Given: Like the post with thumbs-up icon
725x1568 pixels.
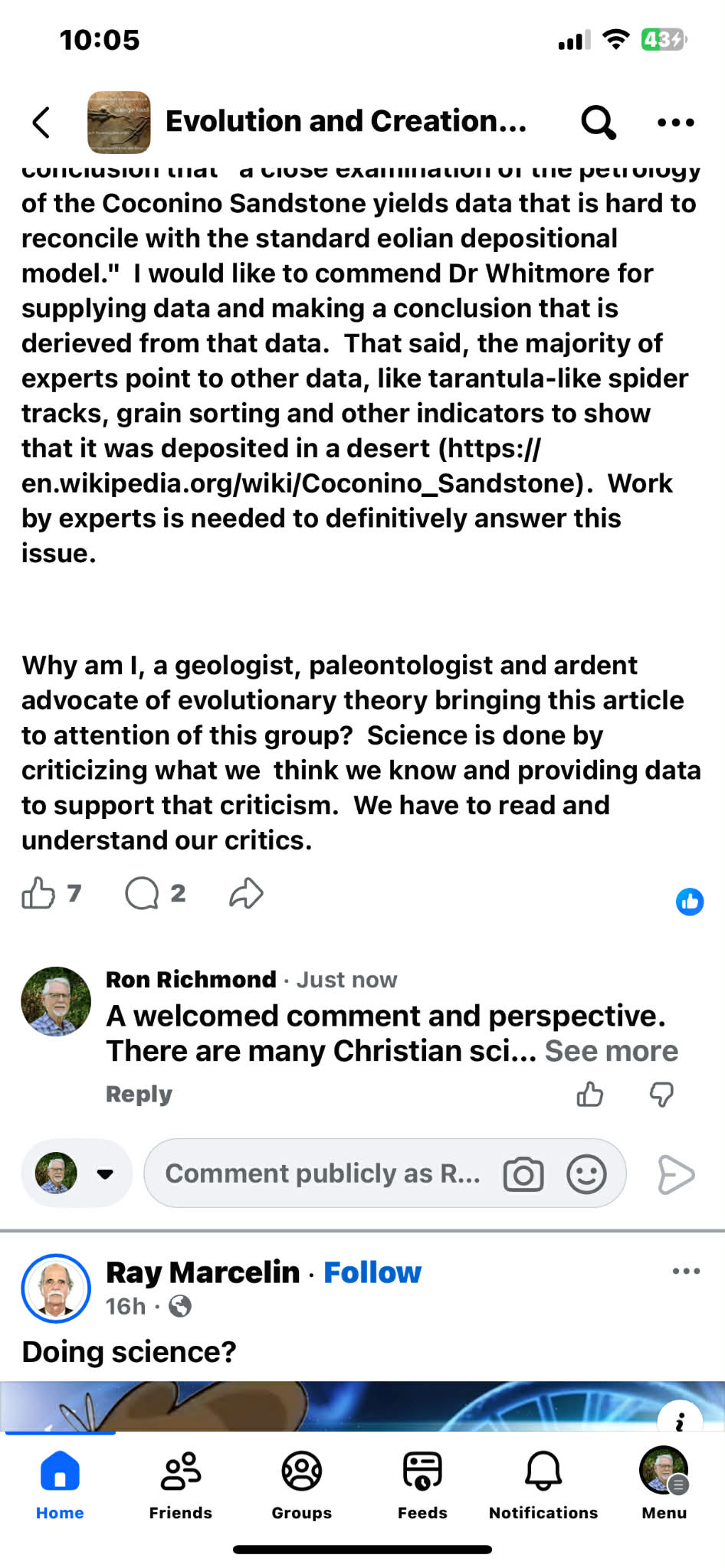Looking at the screenshot, I should tap(38, 893).
